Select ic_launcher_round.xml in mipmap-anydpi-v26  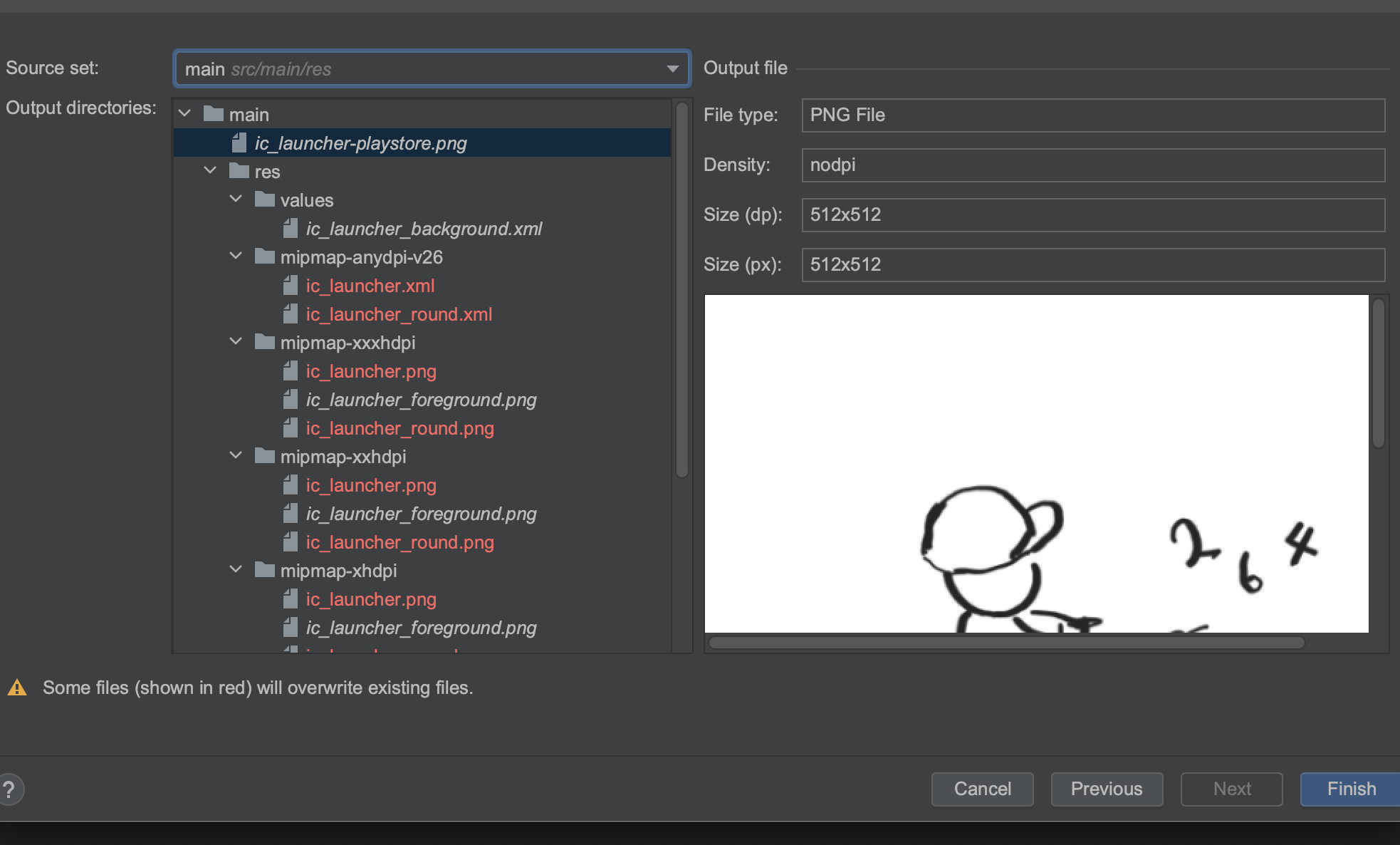coord(399,314)
